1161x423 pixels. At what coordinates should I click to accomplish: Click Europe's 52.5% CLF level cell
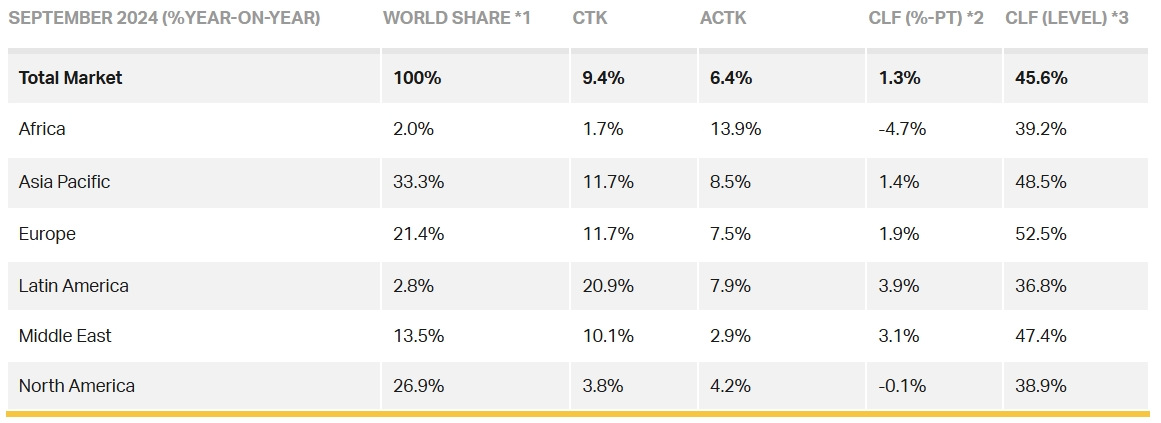pyautogui.click(x=1041, y=234)
